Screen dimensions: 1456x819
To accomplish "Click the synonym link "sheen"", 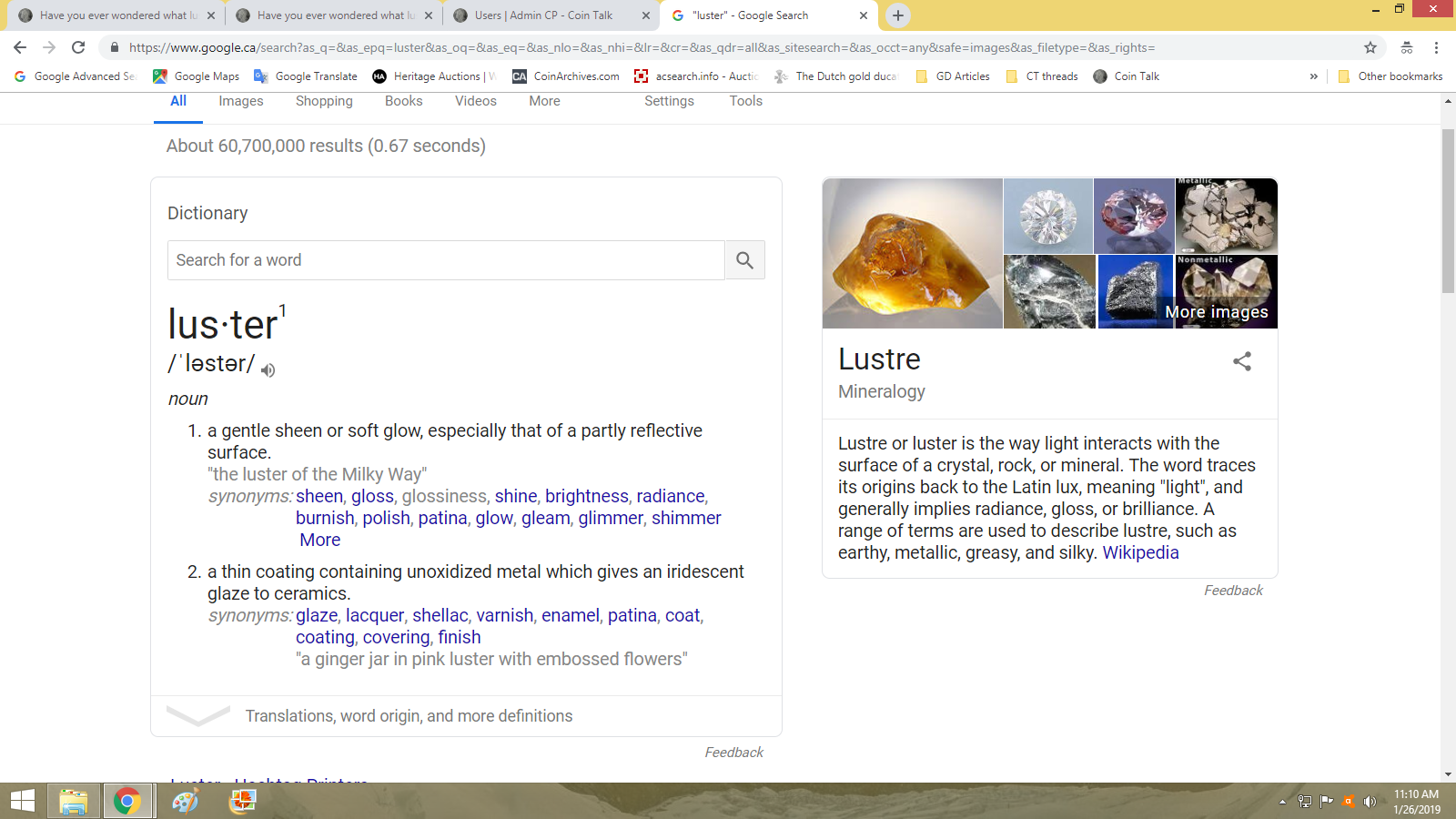I will (x=318, y=496).
